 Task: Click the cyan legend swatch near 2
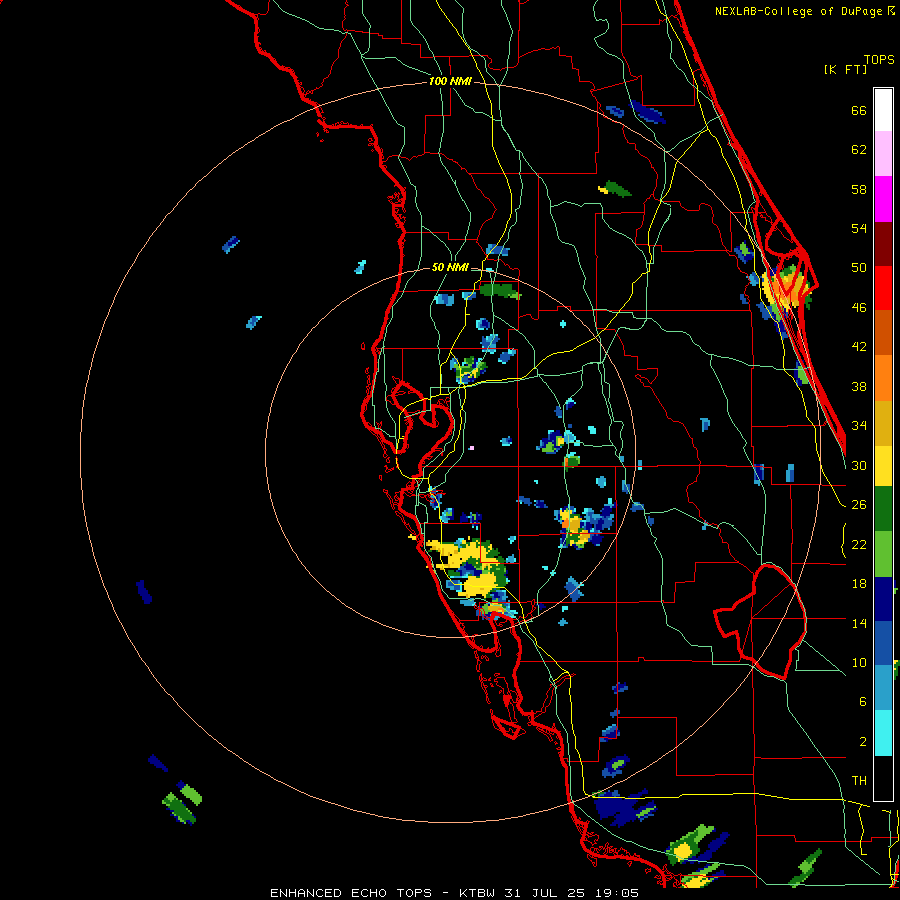pyautogui.click(x=883, y=733)
